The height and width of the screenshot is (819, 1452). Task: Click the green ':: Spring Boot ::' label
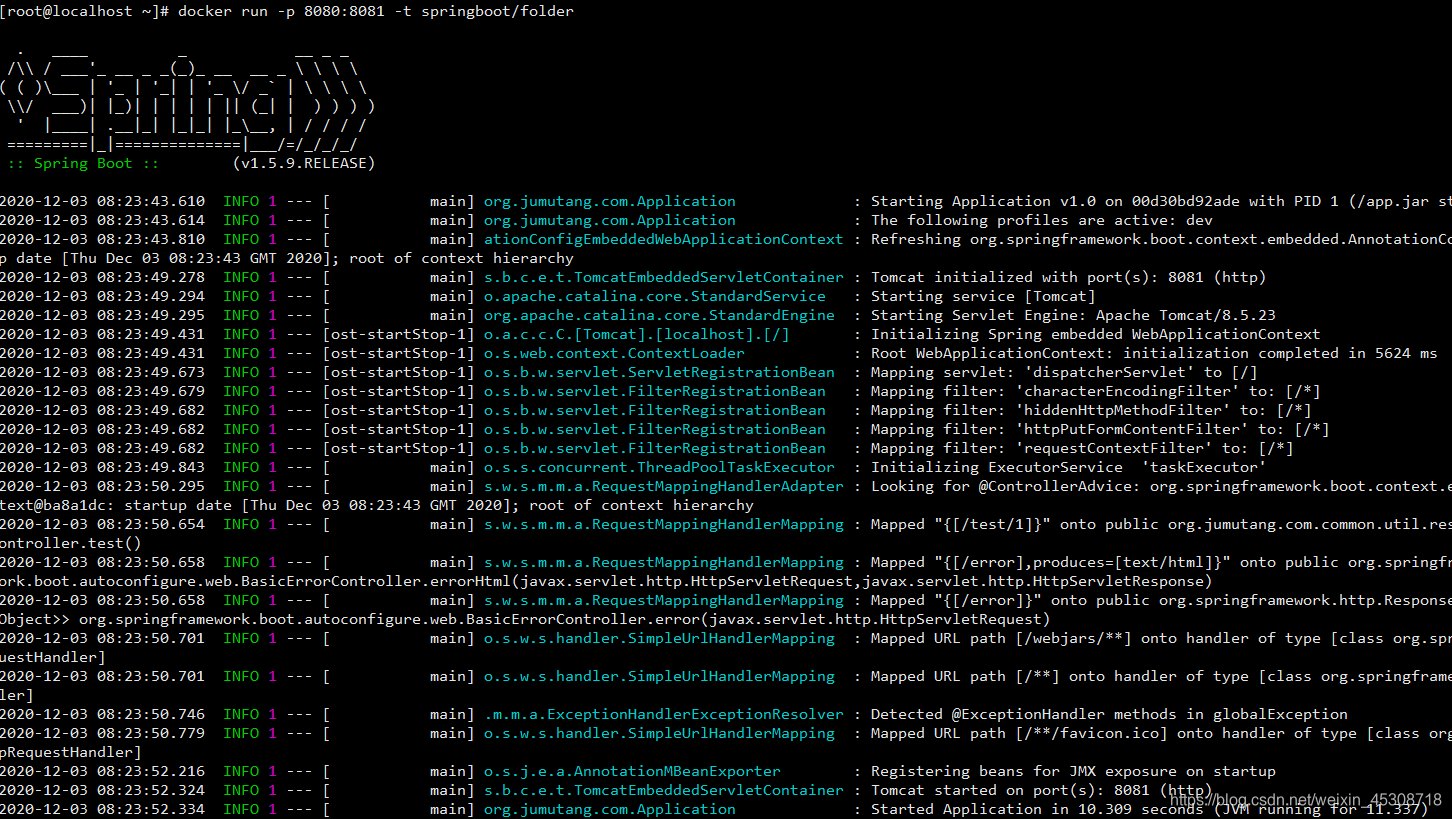pyautogui.click(x=82, y=163)
